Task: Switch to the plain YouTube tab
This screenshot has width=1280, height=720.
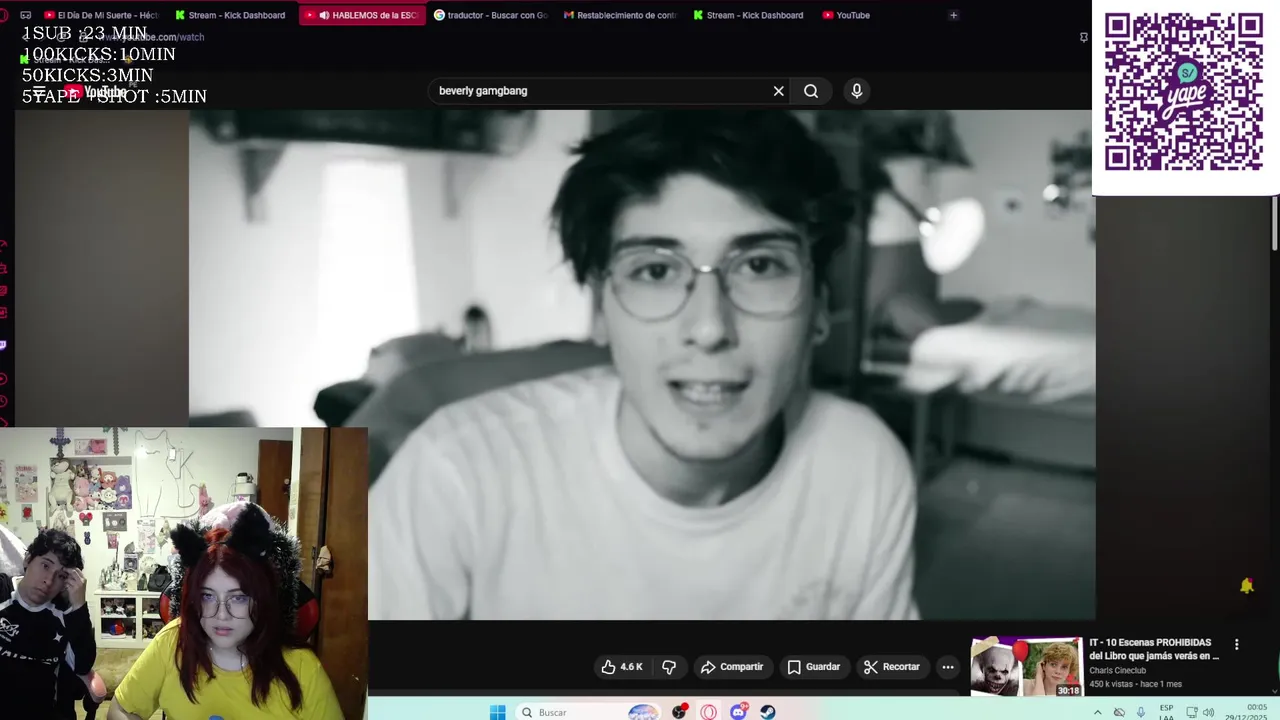Action: (846, 15)
